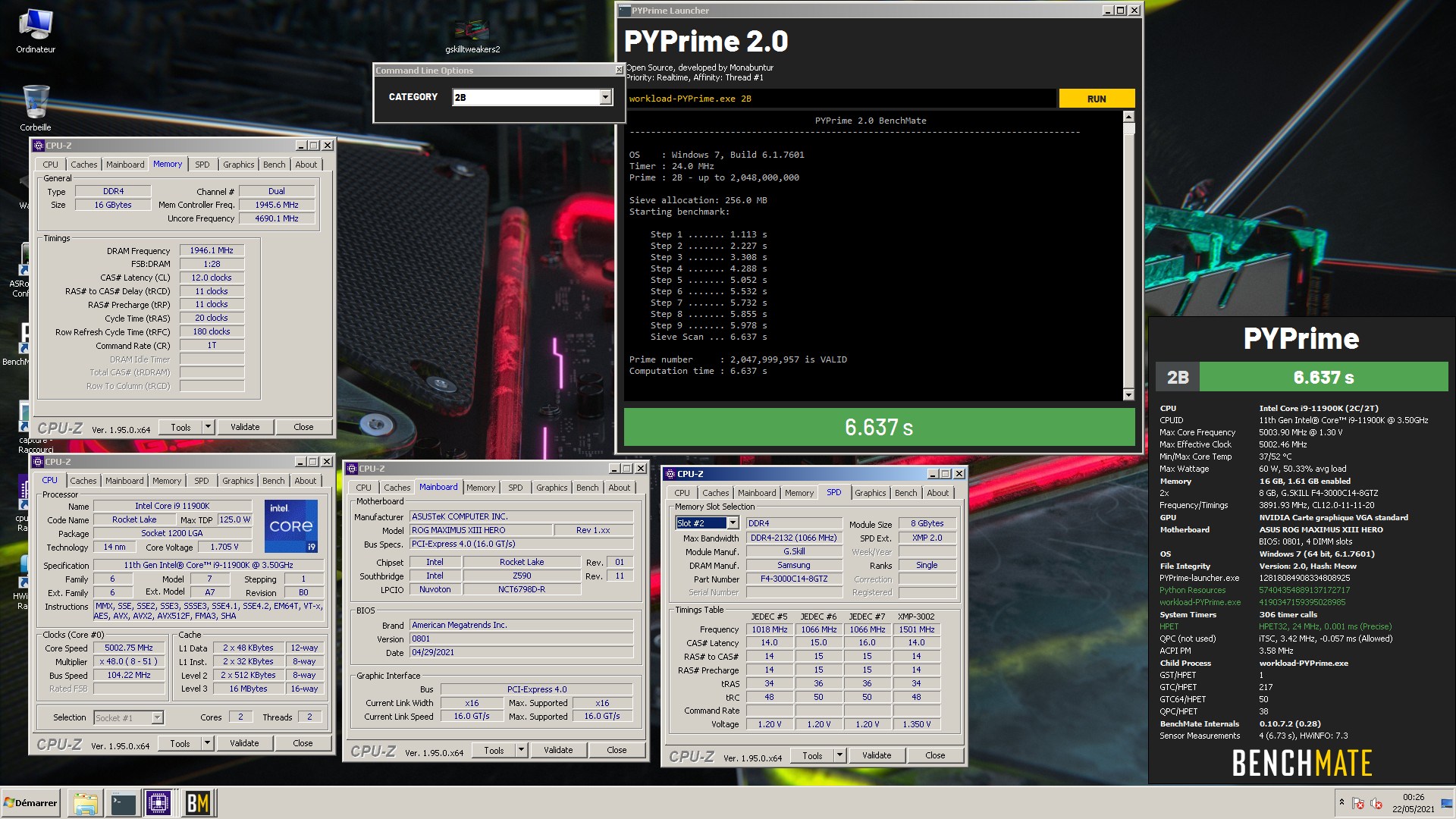Click the Multiplier value x 48.0 (8 - 51)
Viewport: 1456px width, 819px height.
point(129,661)
